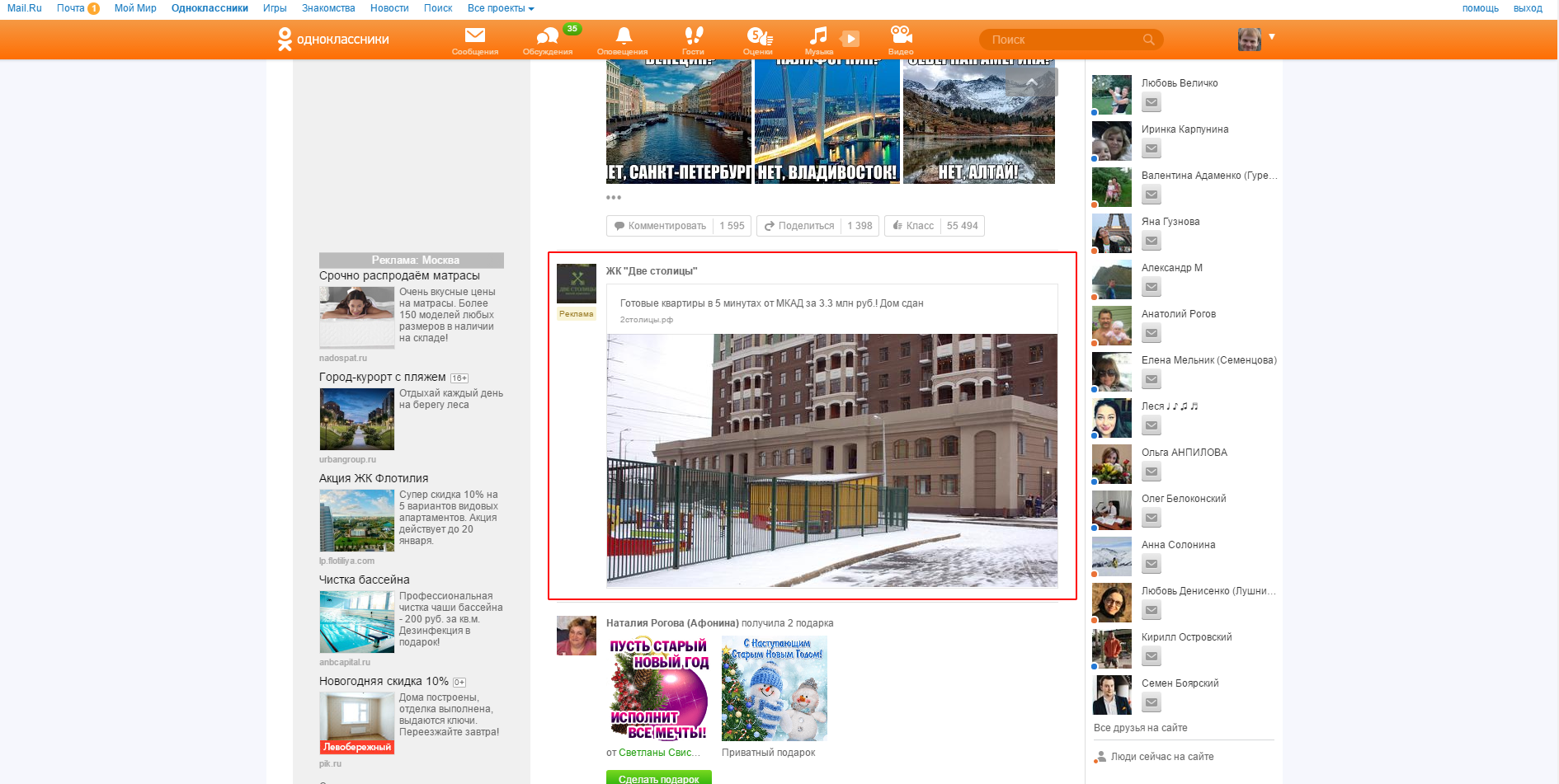Open Мой Мир in top menu

135,8
